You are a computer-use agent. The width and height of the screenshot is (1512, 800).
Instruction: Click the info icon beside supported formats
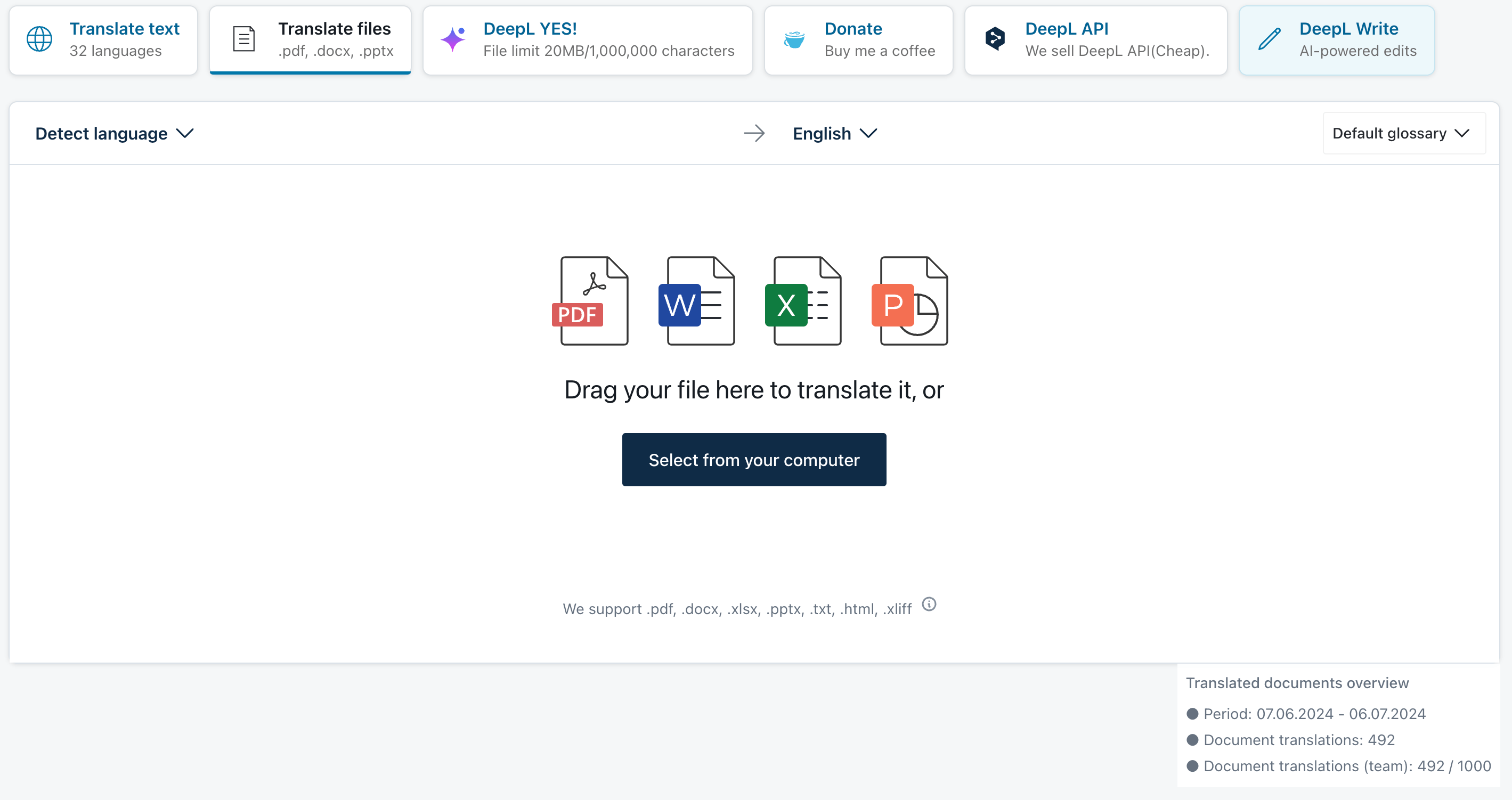click(x=929, y=604)
